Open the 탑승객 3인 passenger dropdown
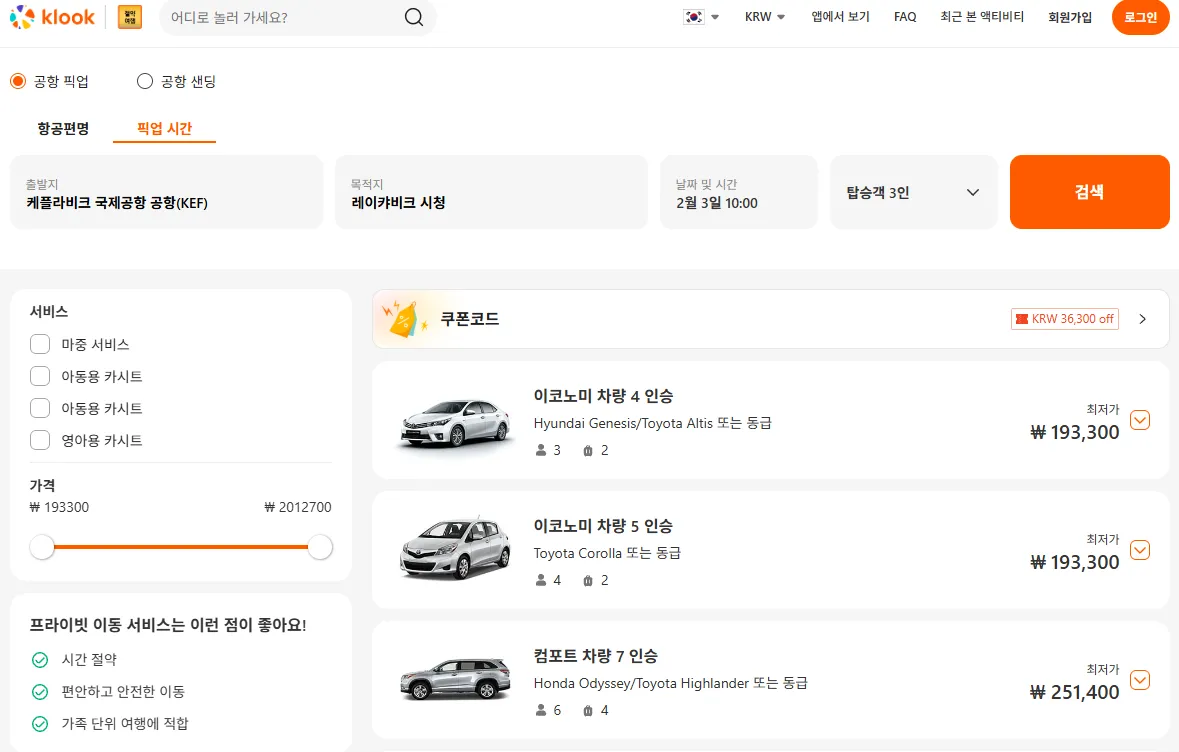Image resolution: width=1179 pixels, height=752 pixels. [912, 192]
